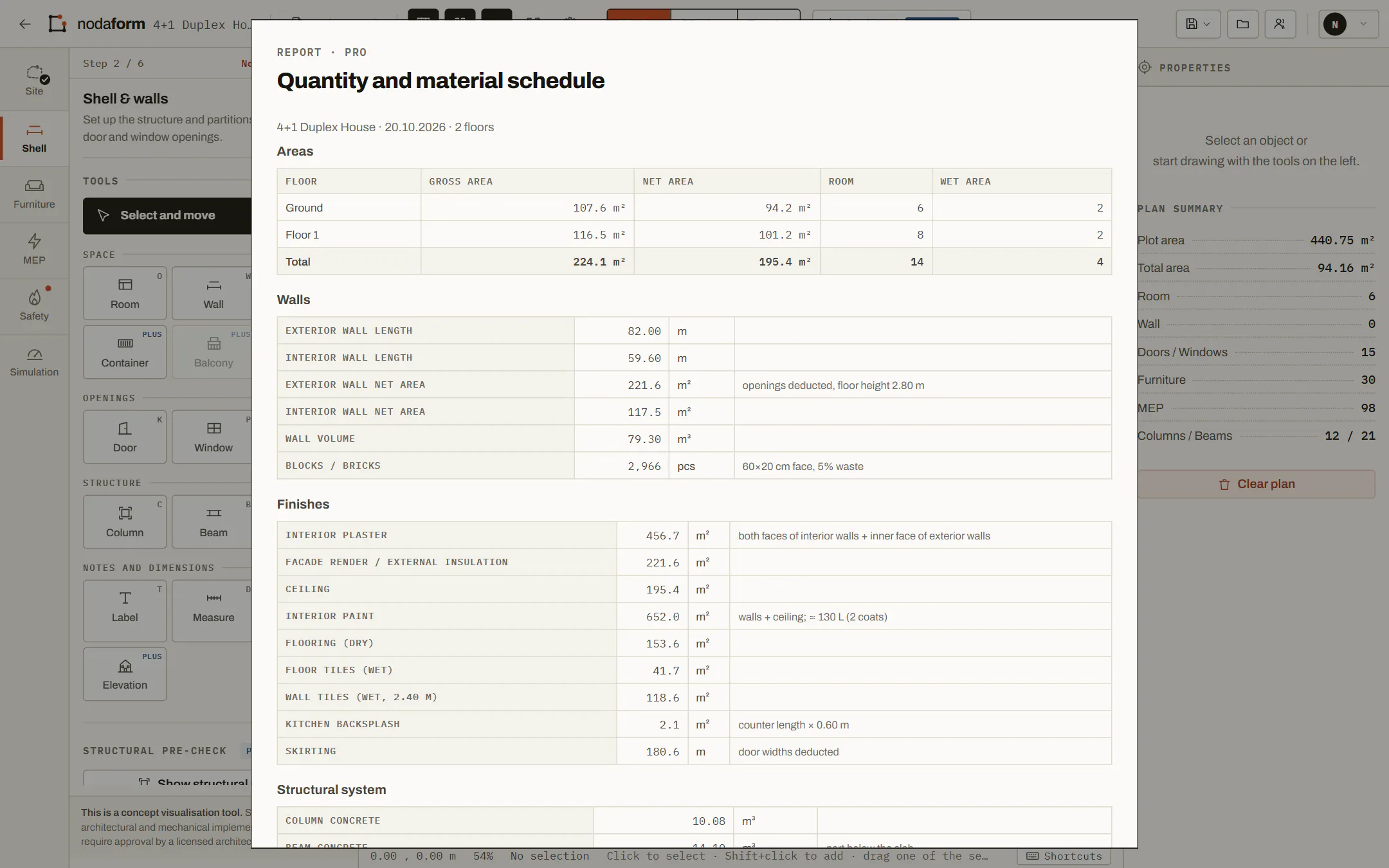This screenshot has width=1389, height=868.
Task: Select the Door tool
Action: point(125,437)
